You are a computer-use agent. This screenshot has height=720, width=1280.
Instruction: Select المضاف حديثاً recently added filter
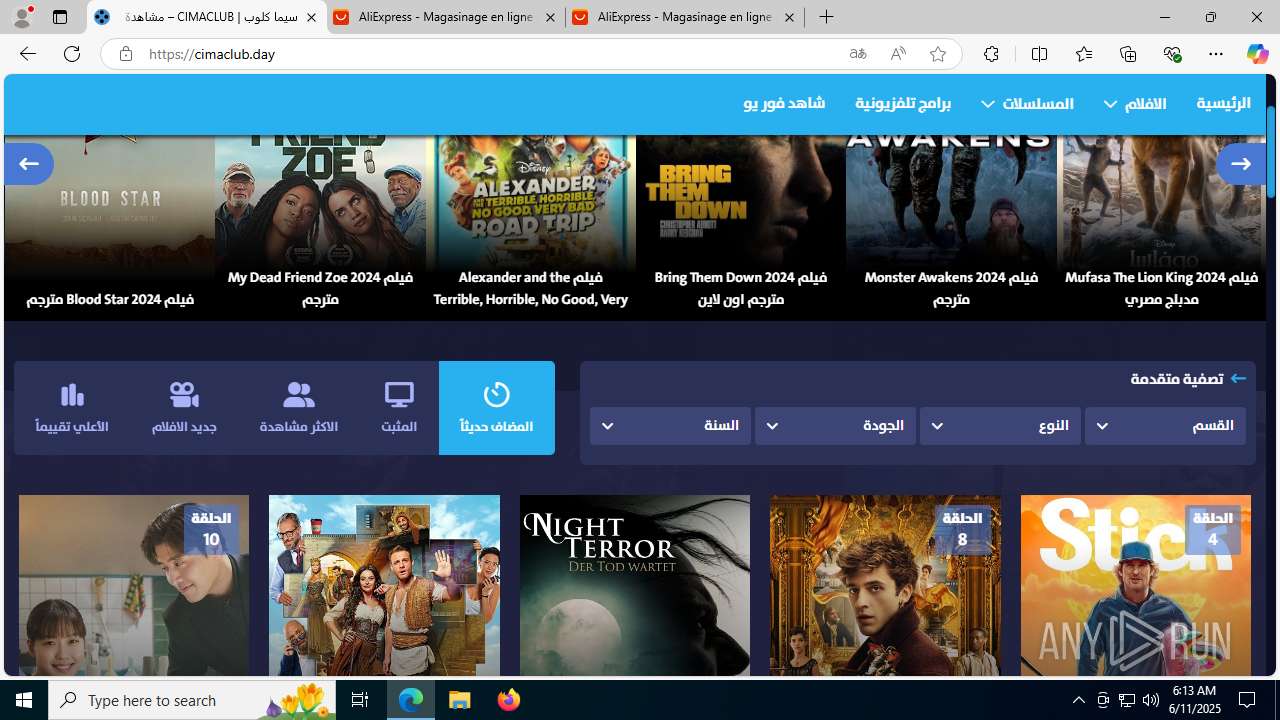(x=496, y=408)
